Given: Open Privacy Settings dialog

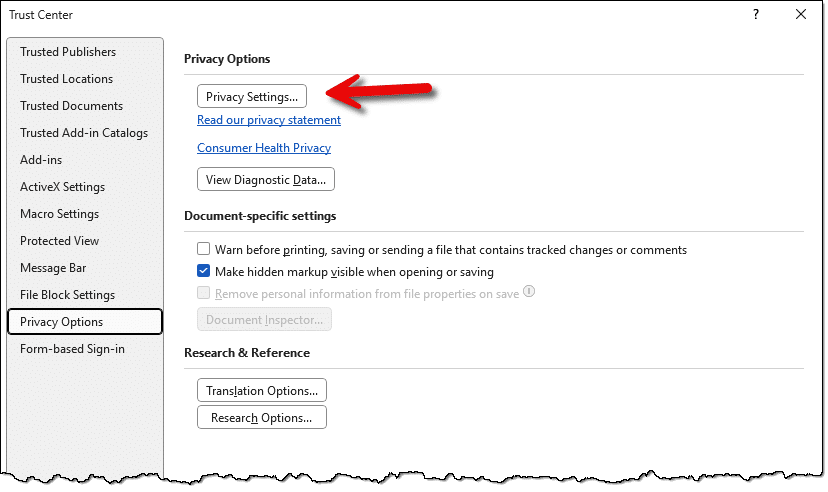Looking at the screenshot, I should tap(252, 96).
